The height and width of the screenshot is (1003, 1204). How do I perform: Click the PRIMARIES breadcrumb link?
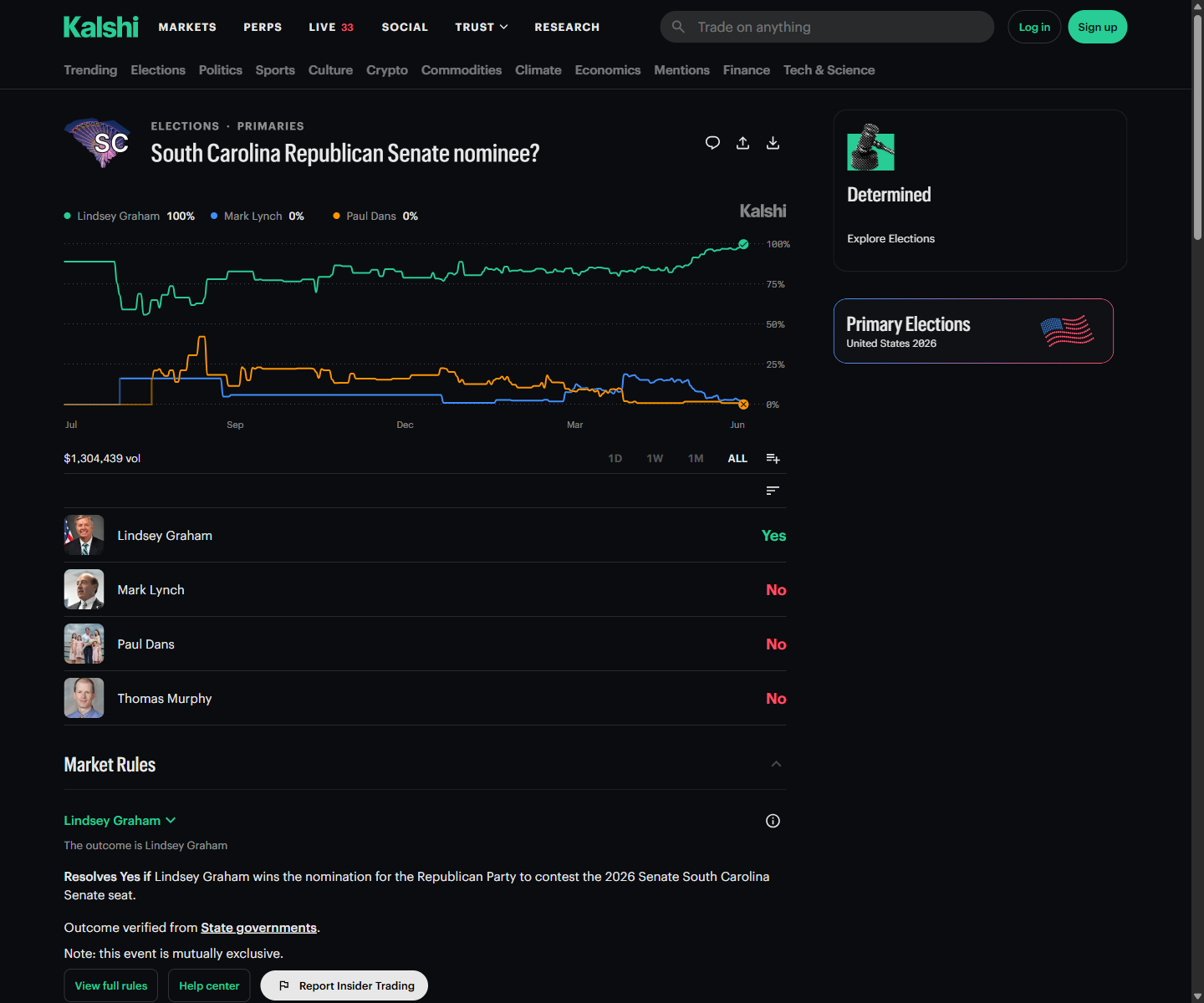tap(270, 126)
